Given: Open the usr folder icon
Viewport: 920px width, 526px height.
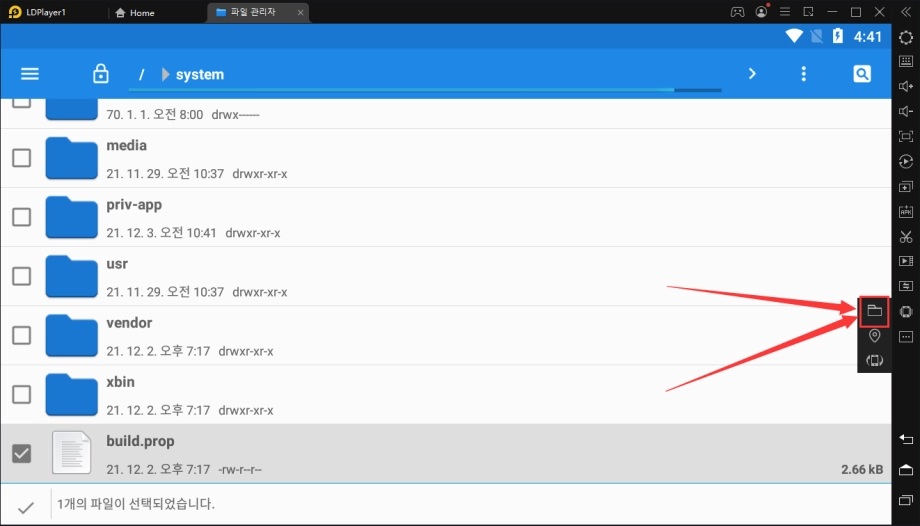Looking at the screenshot, I should tap(72, 277).
